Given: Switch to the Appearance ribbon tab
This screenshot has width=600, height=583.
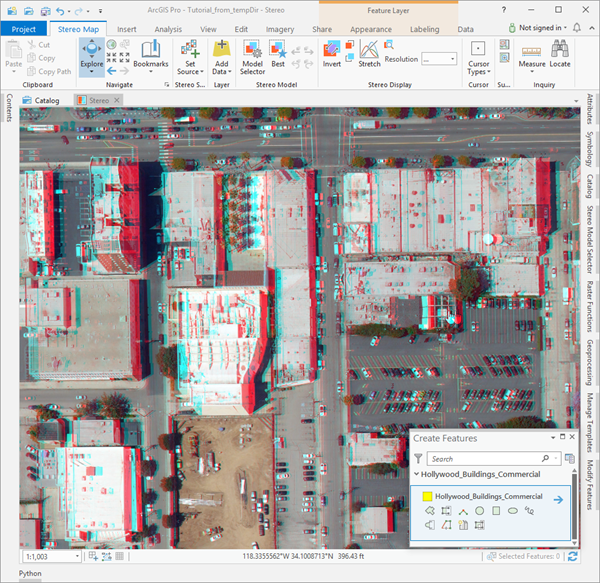Looking at the screenshot, I should (371, 29).
